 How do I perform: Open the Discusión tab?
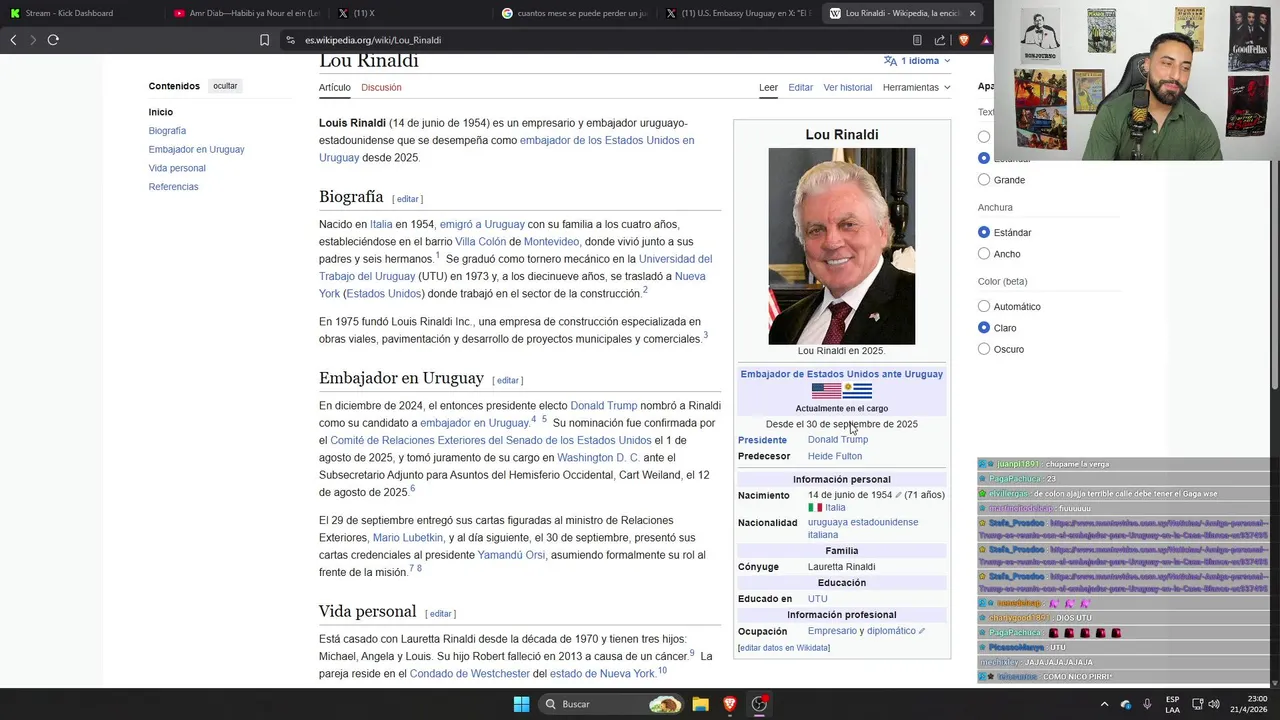[x=381, y=88]
